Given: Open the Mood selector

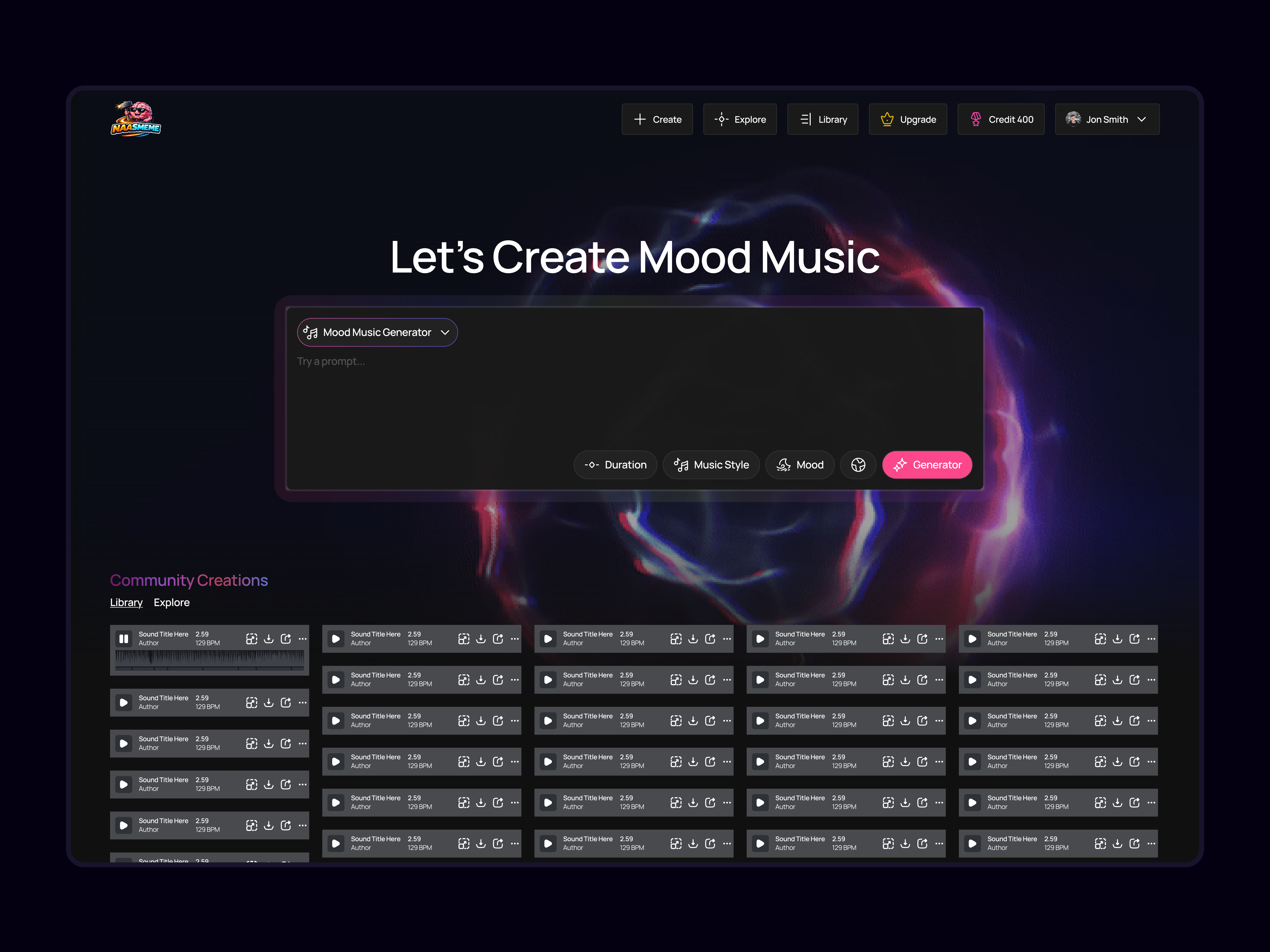Looking at the screenshot, I should click(799, 465).
